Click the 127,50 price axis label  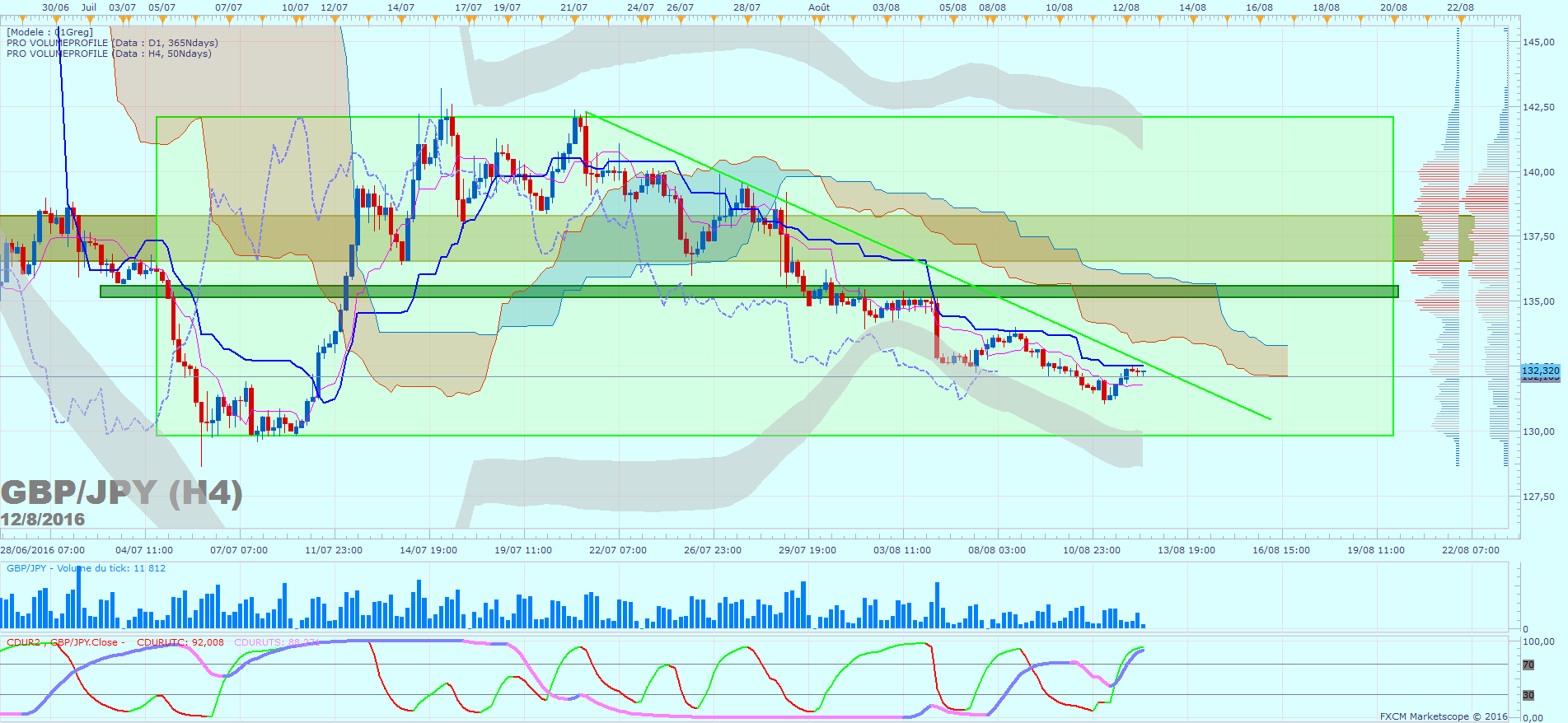coord(1538,497)
